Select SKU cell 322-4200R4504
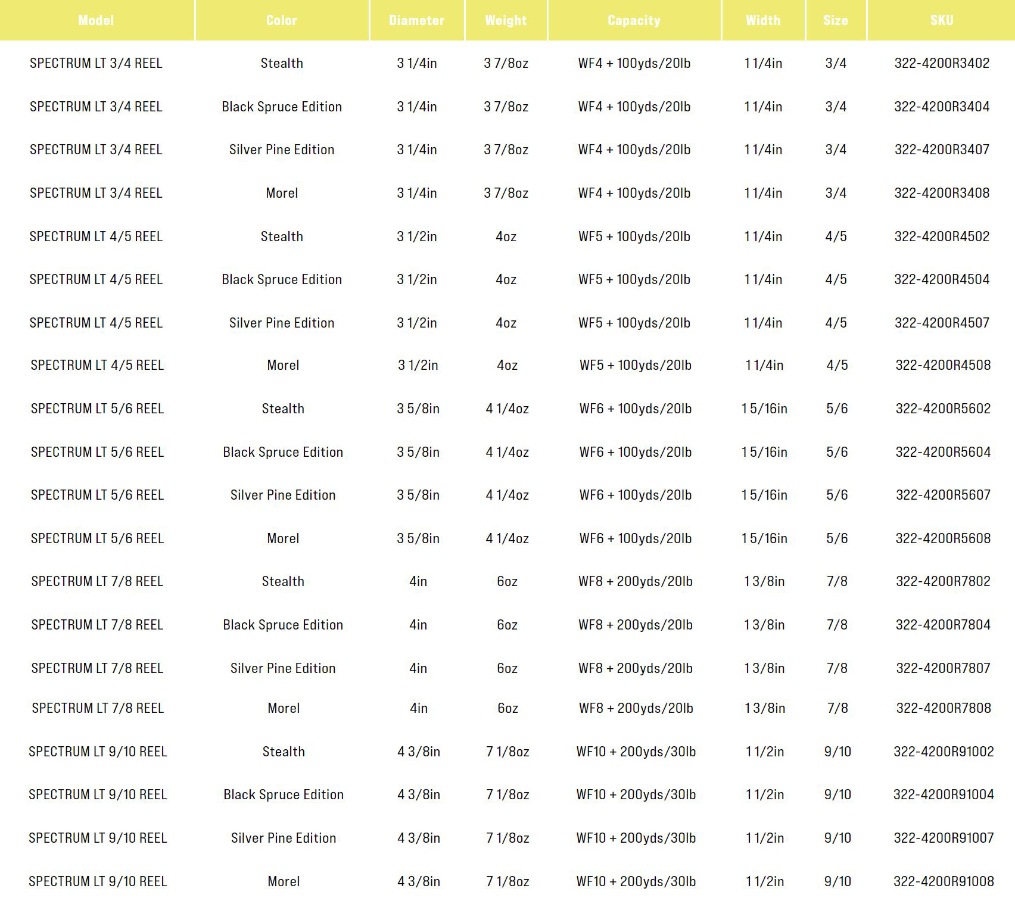 point(942,280)
